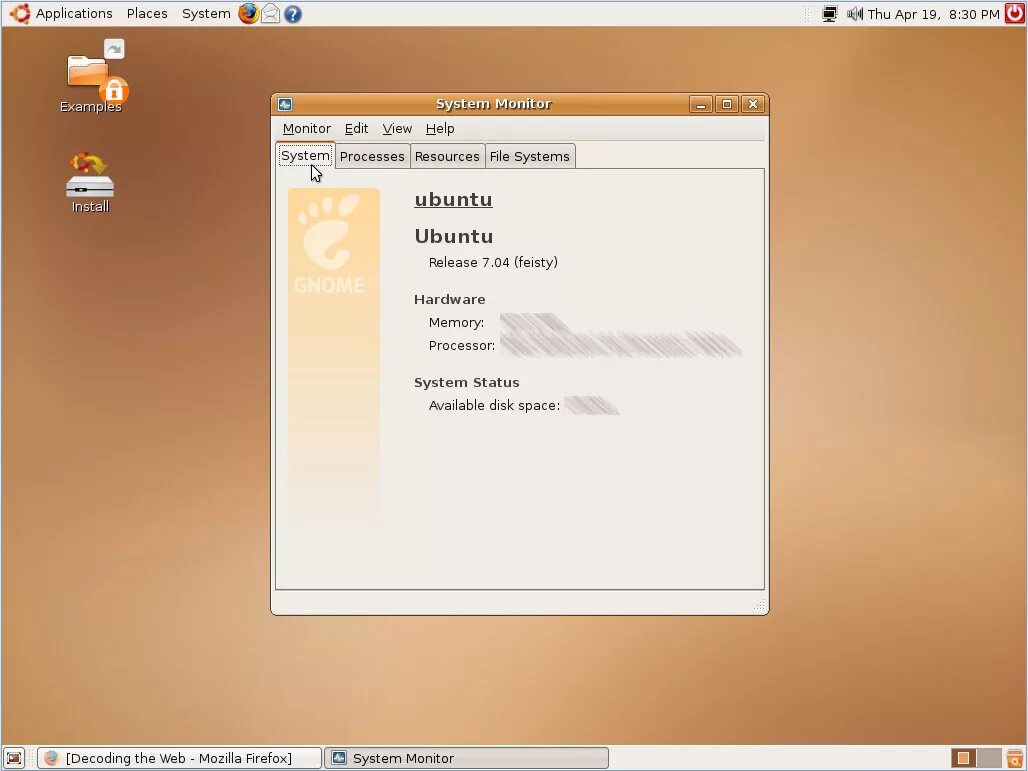1028x771 pixels.
Task: Minimize the System Monitor window
Action: click(x=700, y=104)
